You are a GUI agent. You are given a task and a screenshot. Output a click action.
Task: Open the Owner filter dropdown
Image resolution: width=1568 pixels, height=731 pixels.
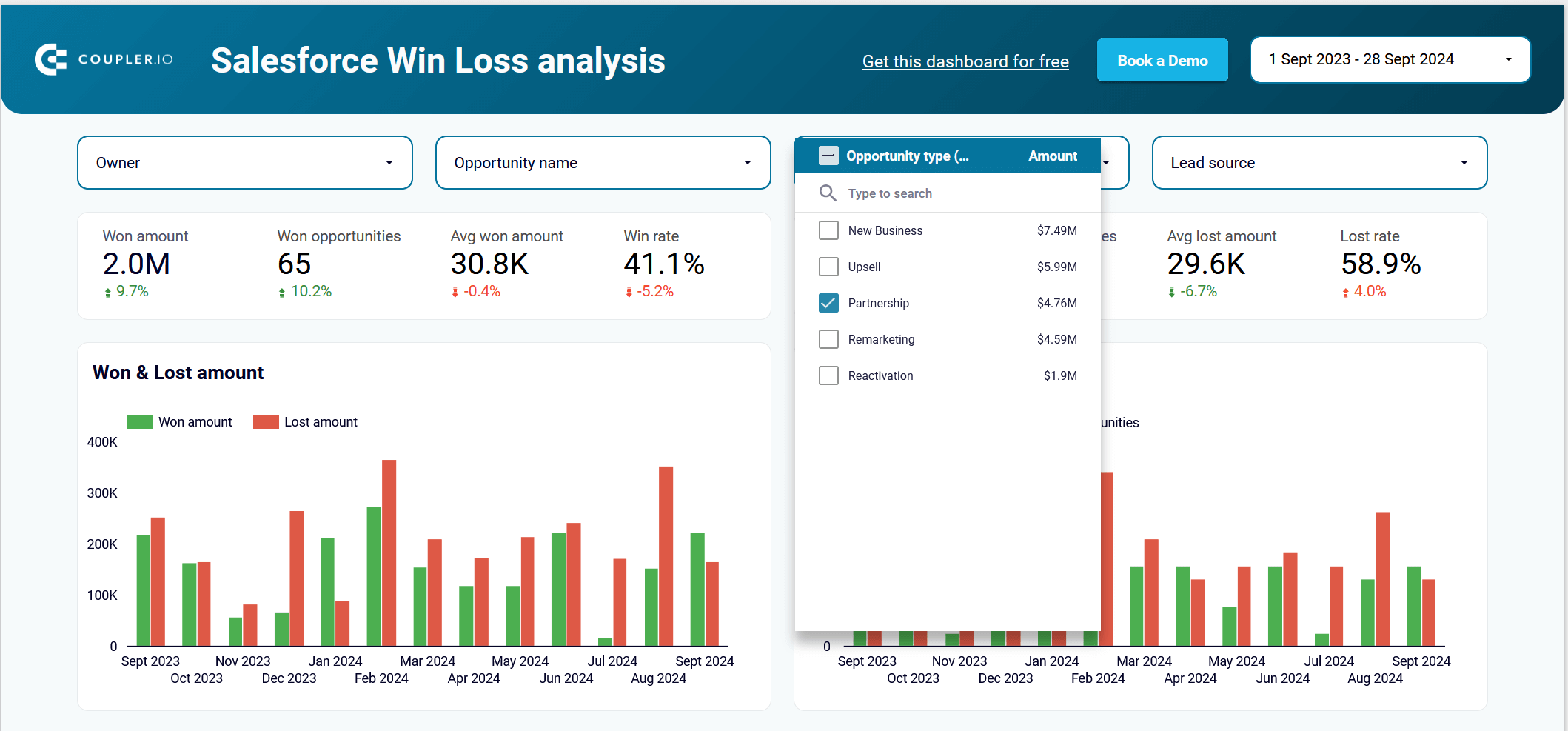click(x=245, y=163)
